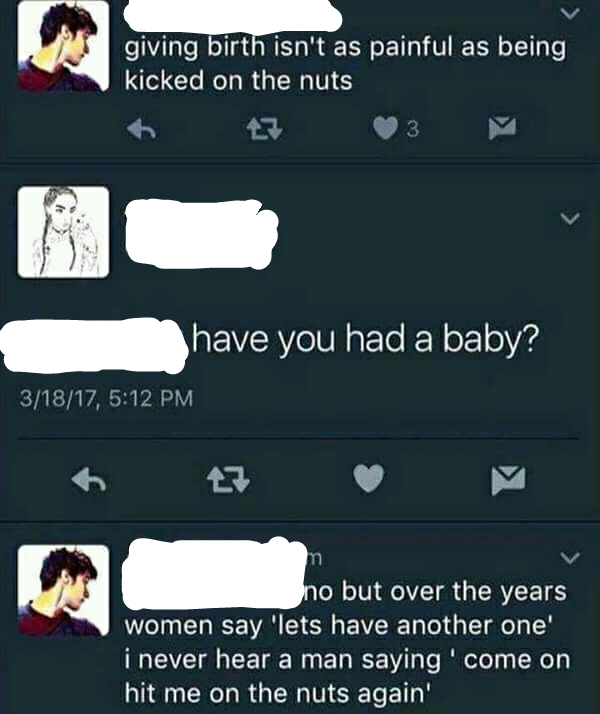Select the 'kicked on the nuts' tweet text

point(345,64)
